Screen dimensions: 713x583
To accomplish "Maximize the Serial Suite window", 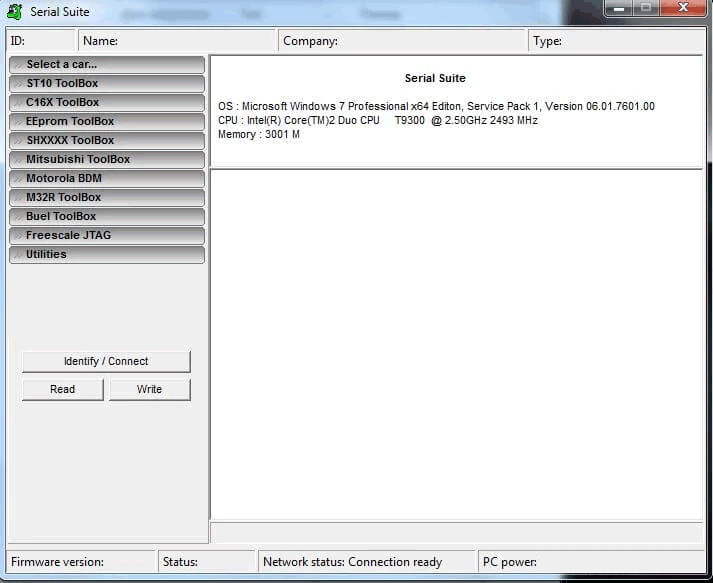I will pyautogui.click(x=646, y=8).
